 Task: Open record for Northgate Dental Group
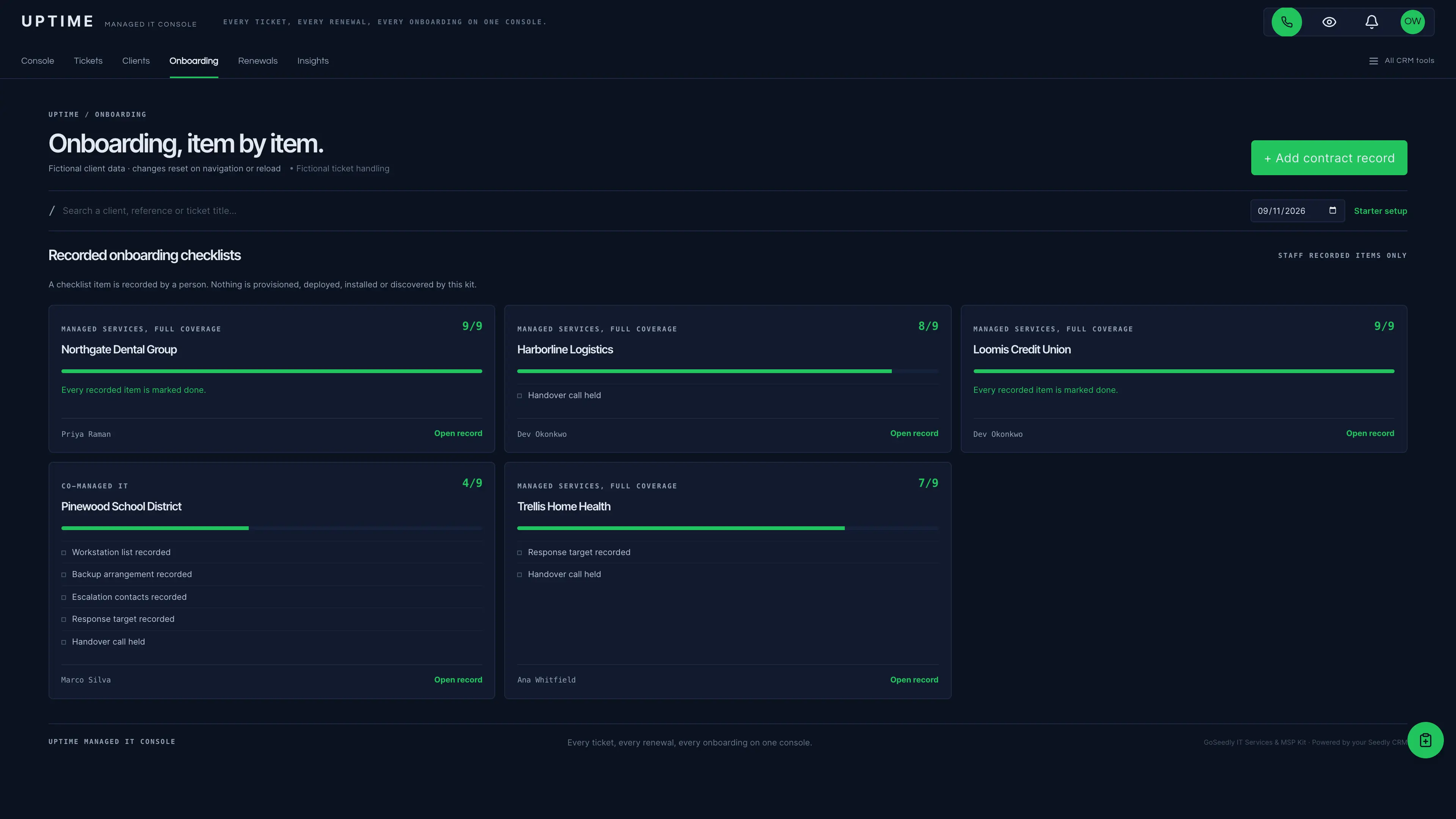458,433
